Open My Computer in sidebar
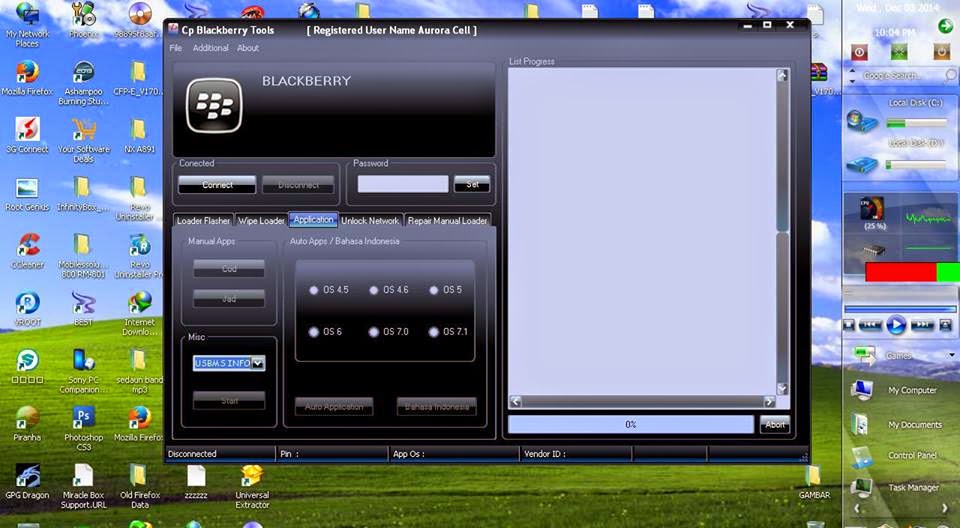 coord(895,390)
